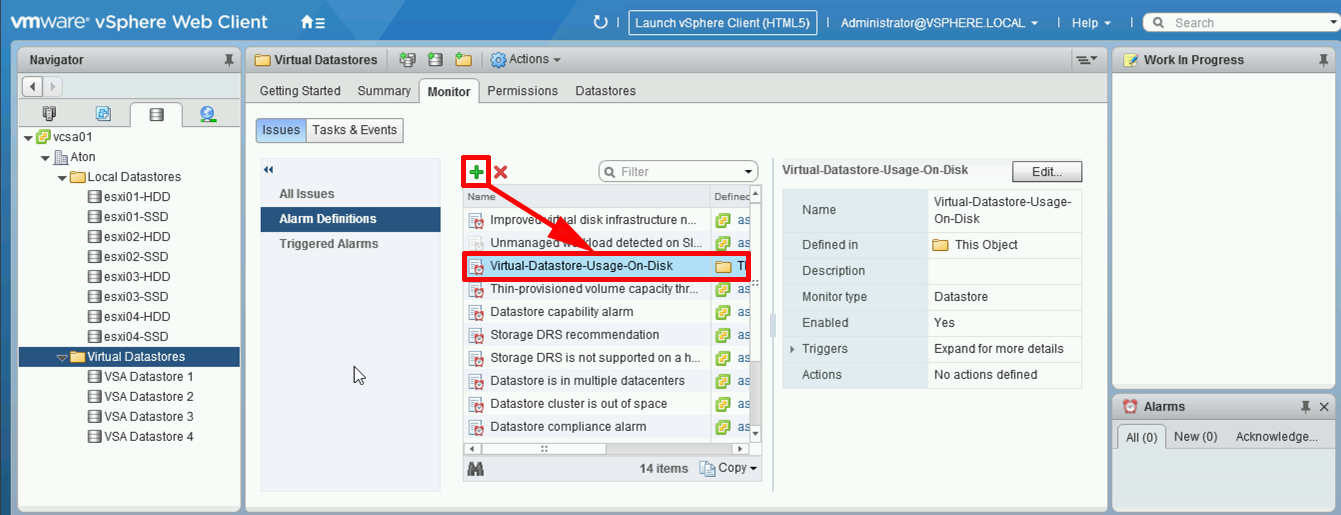Add a new alarm definition with plus icon
The image size is (1341, 515).
click(476, 172)
